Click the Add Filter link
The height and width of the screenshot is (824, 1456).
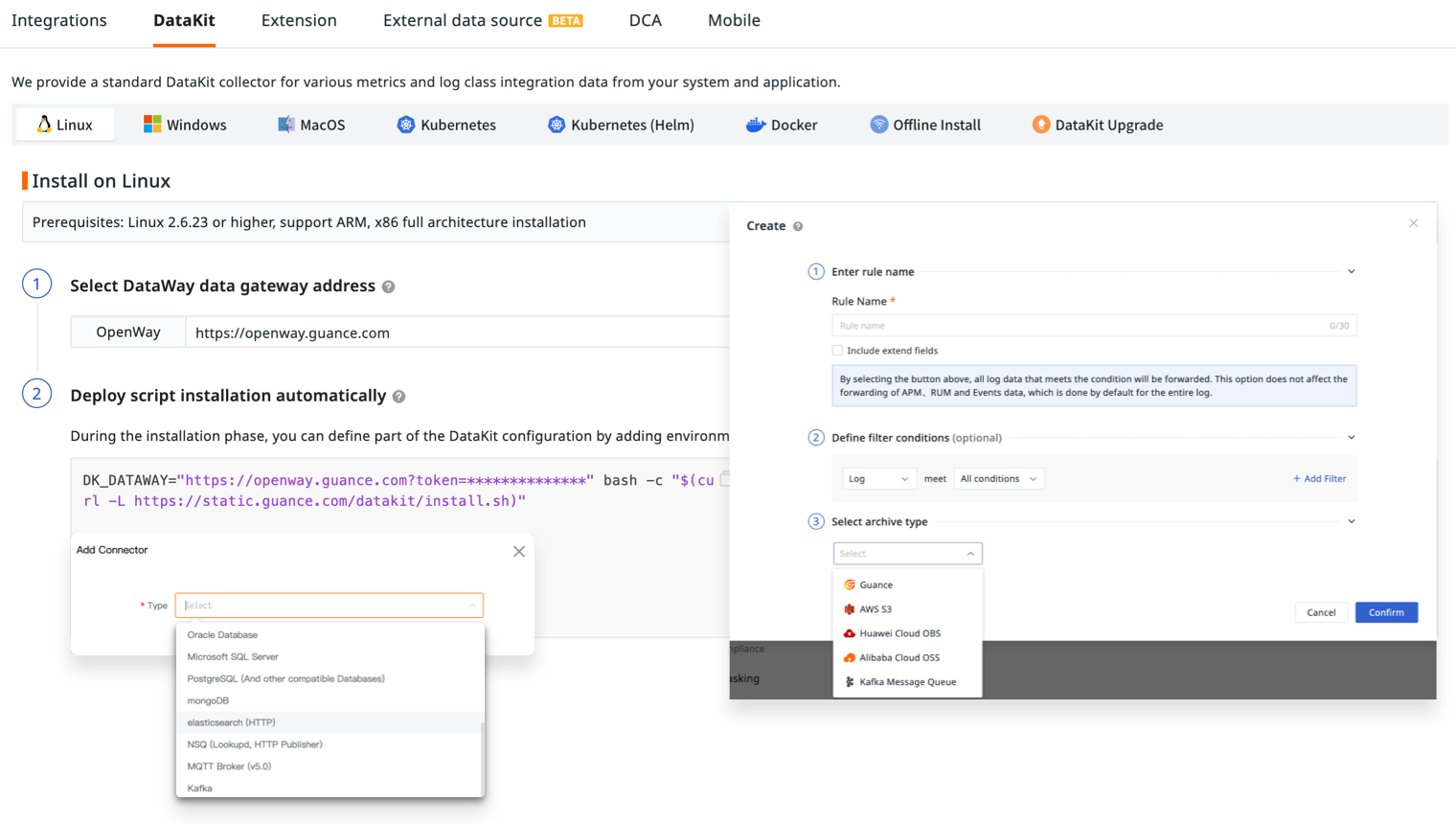click(1319, 479)
